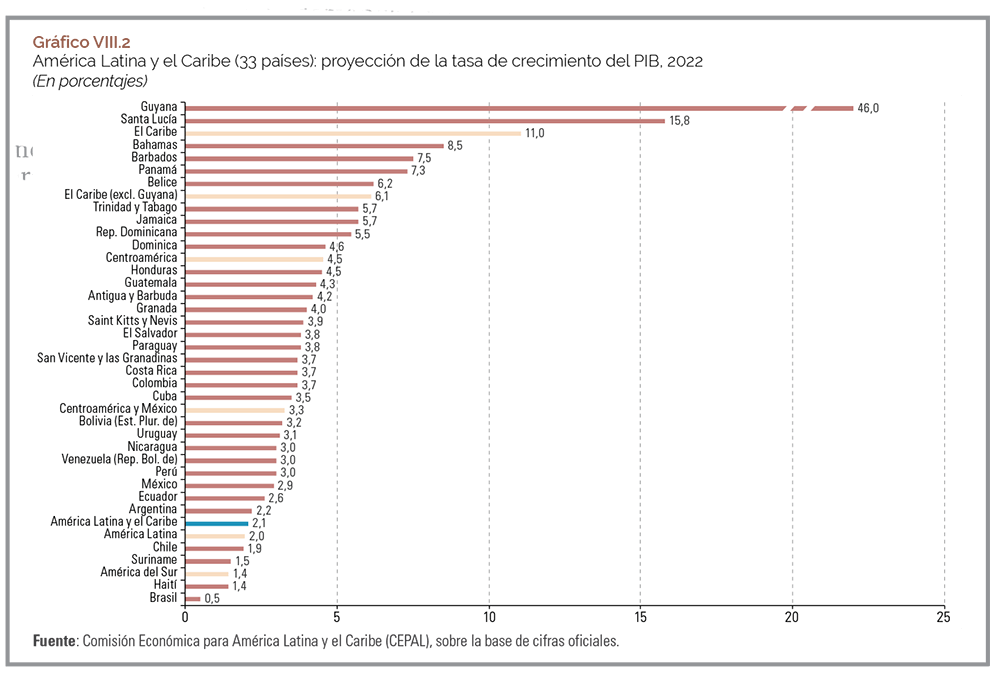Screen dimensions: 1000x674
Task: Click the axis break mark on Guyana bar
Action: (800, 108)
